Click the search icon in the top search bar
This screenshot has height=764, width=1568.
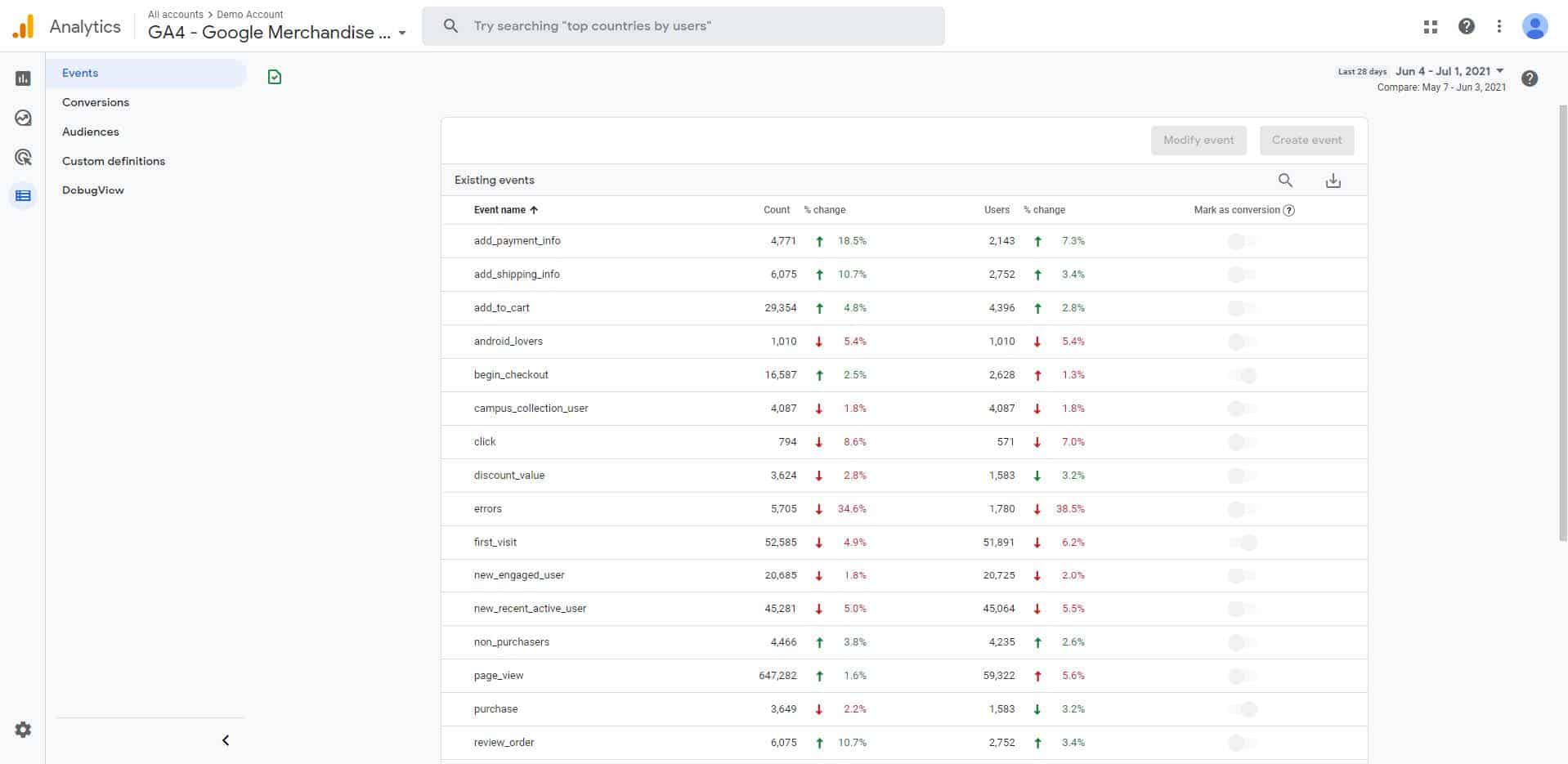(450, 26)
